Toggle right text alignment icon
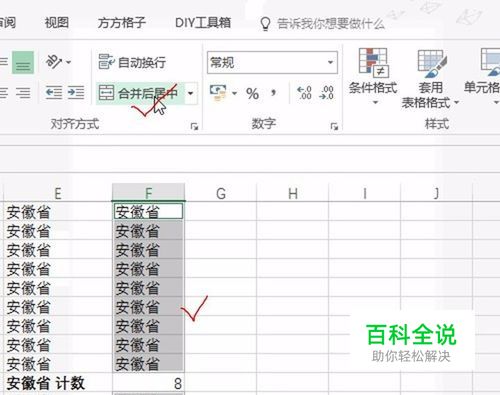This screenshot has height=395, width=500. 23,93
